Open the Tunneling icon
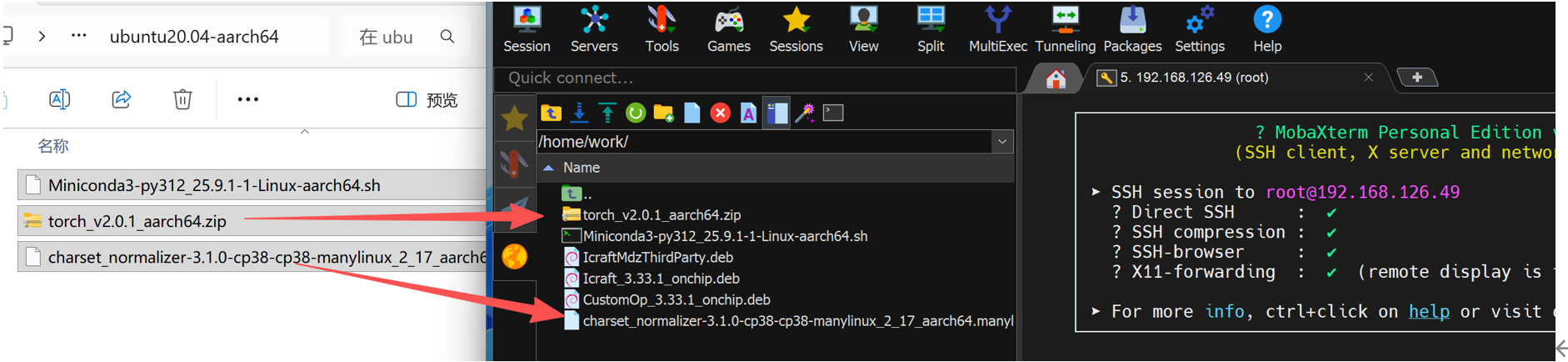 click(1065, 28)
